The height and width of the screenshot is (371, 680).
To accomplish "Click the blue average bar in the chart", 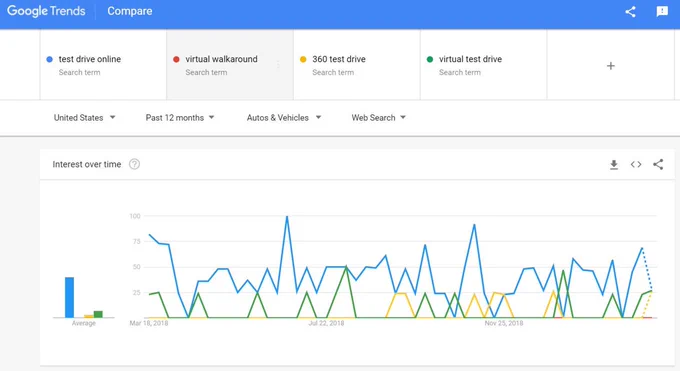I will (x=69, y=297).
